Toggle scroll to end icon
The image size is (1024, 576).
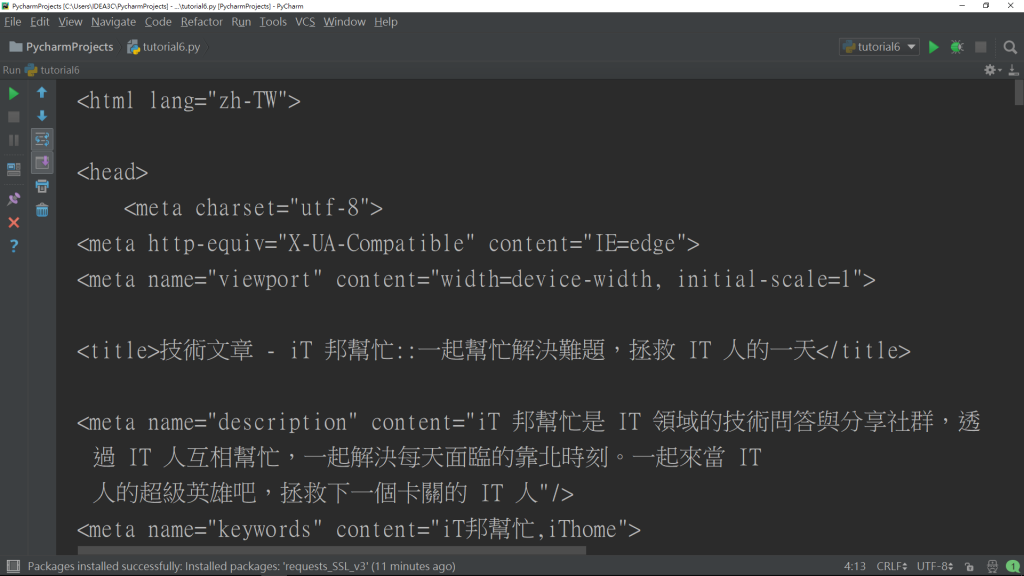click(42, 163)
